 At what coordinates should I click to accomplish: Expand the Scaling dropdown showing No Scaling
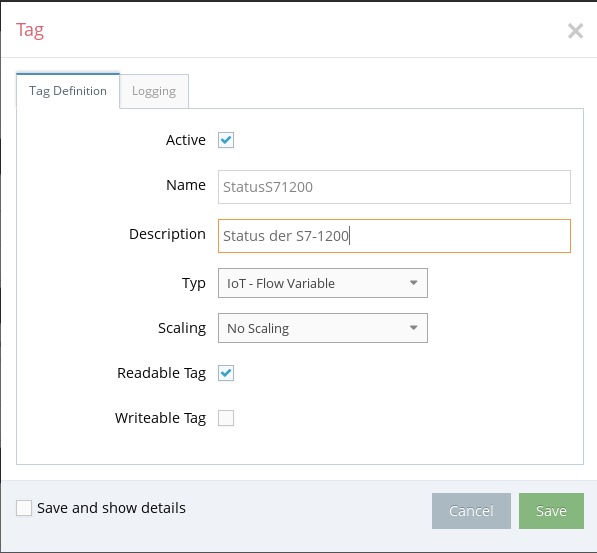pyautogui.click(x=323, y=328)
